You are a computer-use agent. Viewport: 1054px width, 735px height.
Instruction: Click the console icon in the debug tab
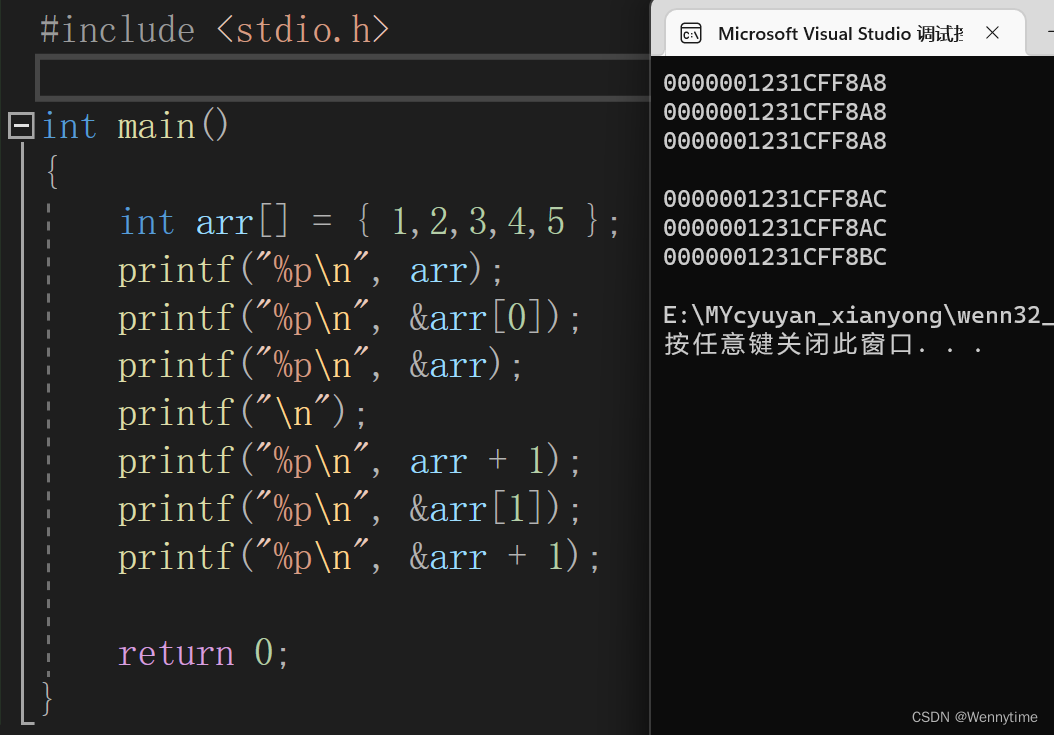(x=691, y=33)
